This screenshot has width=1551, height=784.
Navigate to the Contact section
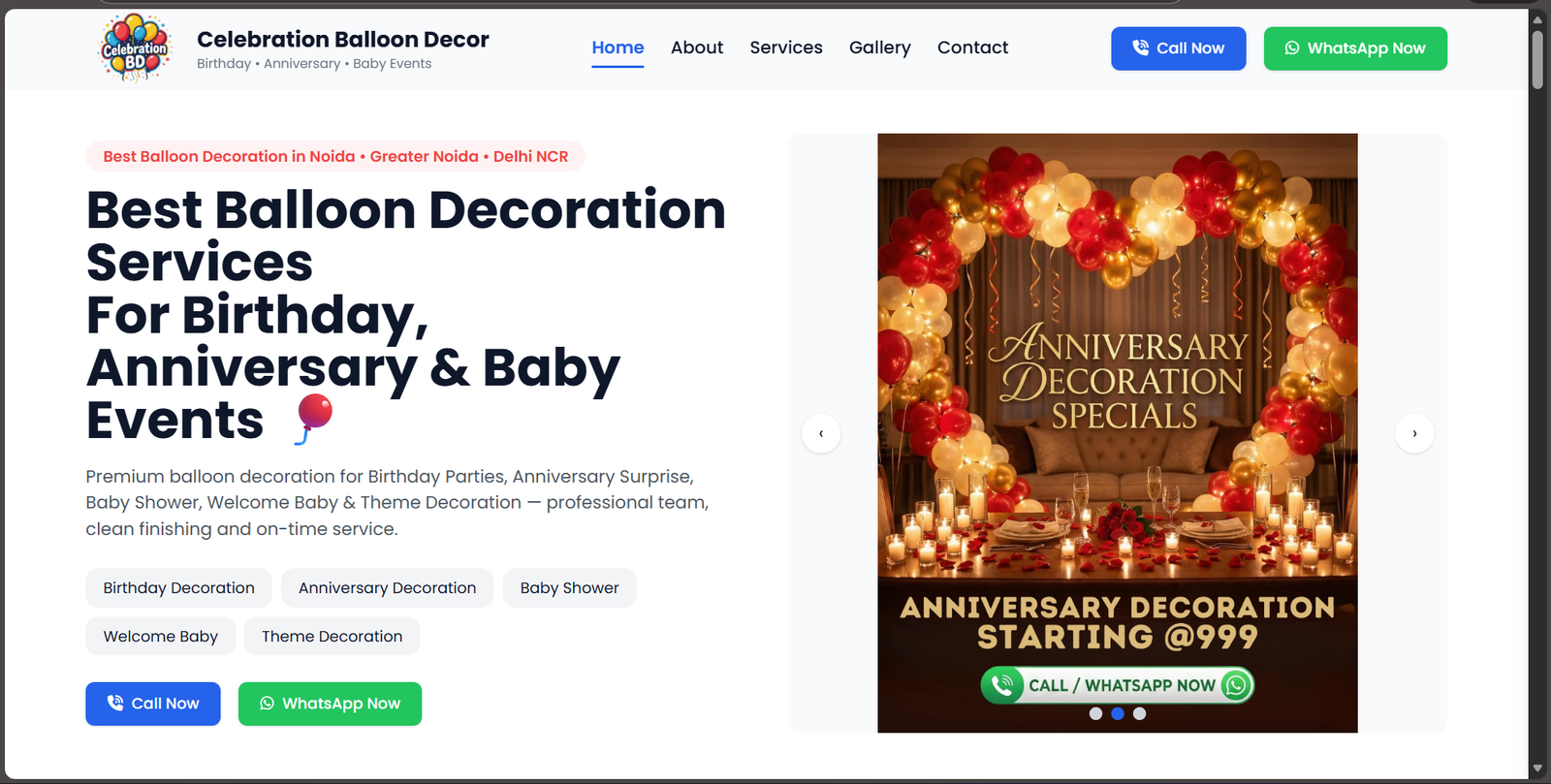coord(972,47)
